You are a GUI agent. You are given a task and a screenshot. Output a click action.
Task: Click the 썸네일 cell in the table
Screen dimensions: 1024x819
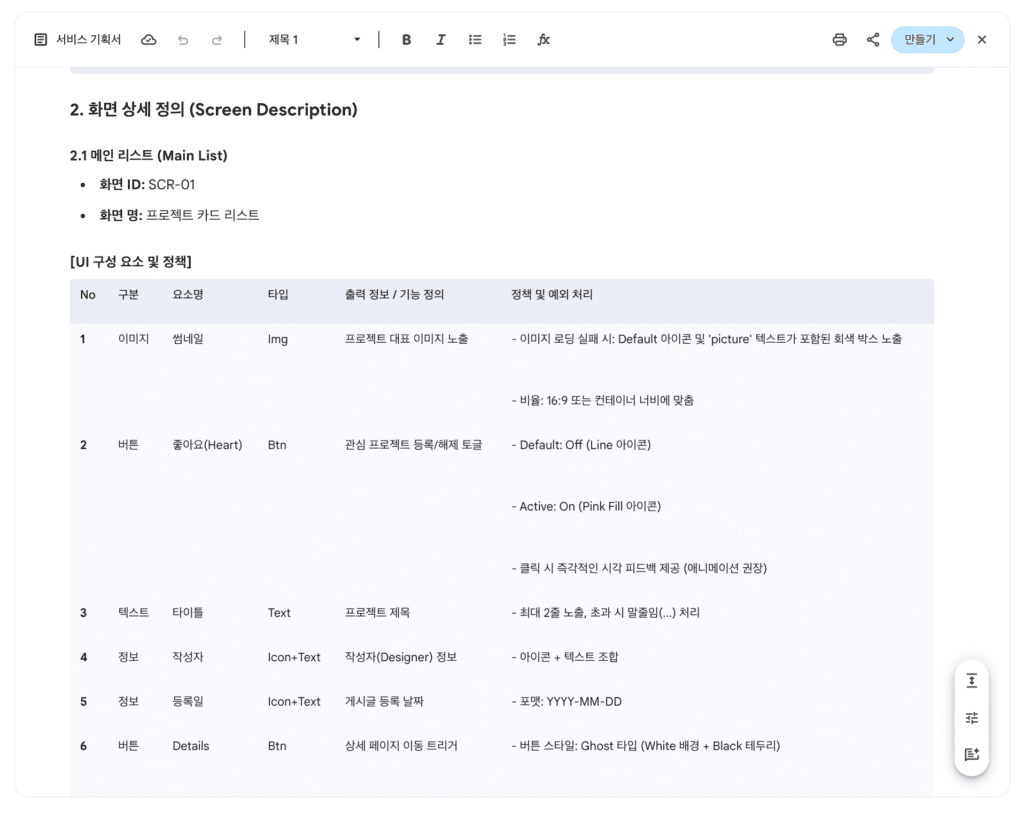point(187,339)
